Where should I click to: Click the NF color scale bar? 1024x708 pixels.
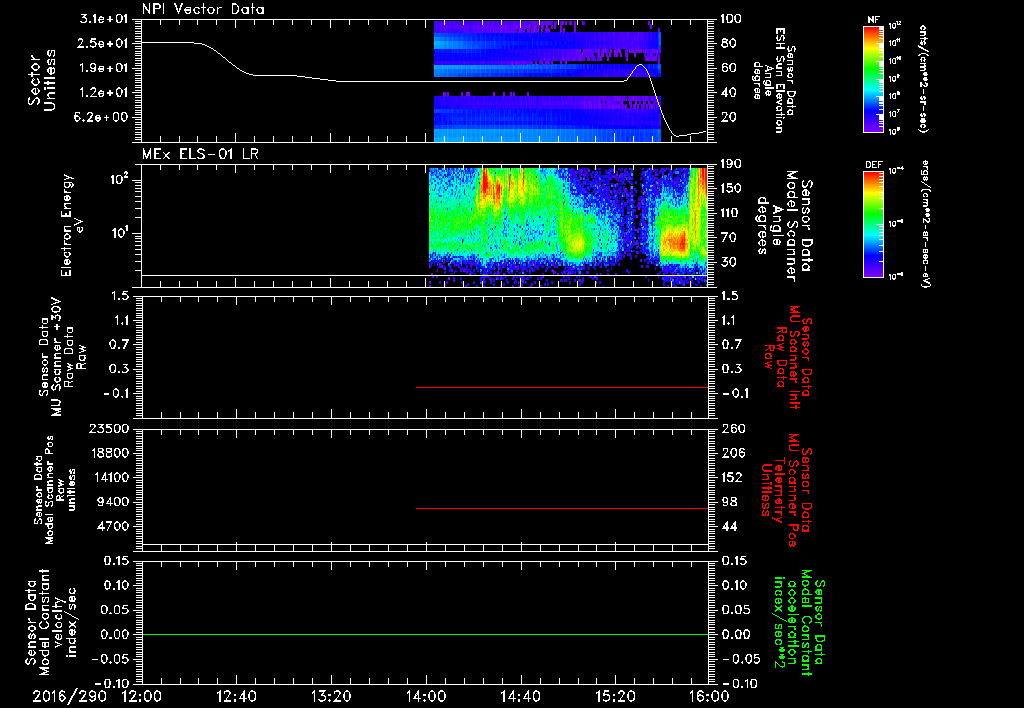pos(874,79)
